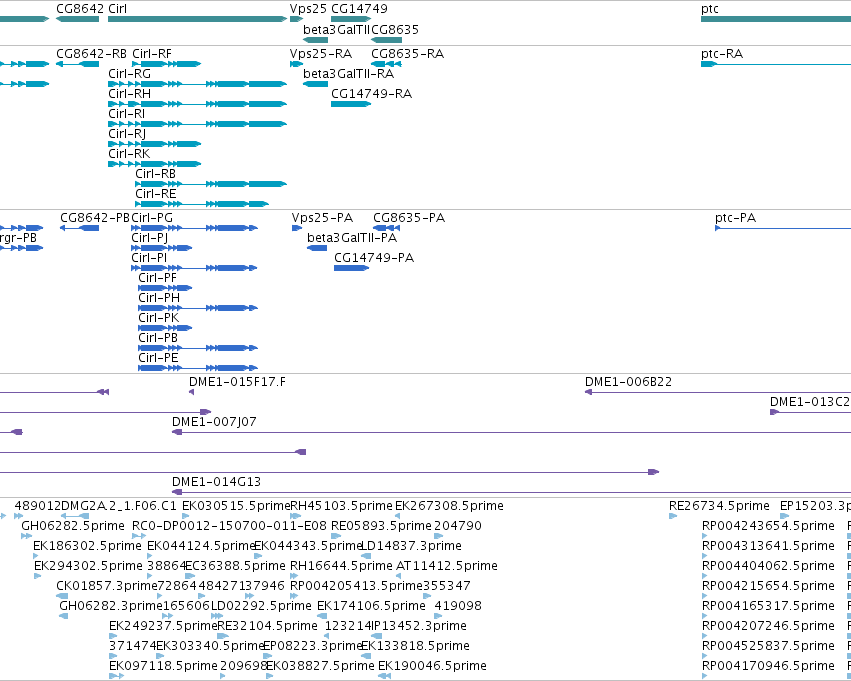
Task: Select the ptc gene label in the top track
Action: click(x=710, y=9)
